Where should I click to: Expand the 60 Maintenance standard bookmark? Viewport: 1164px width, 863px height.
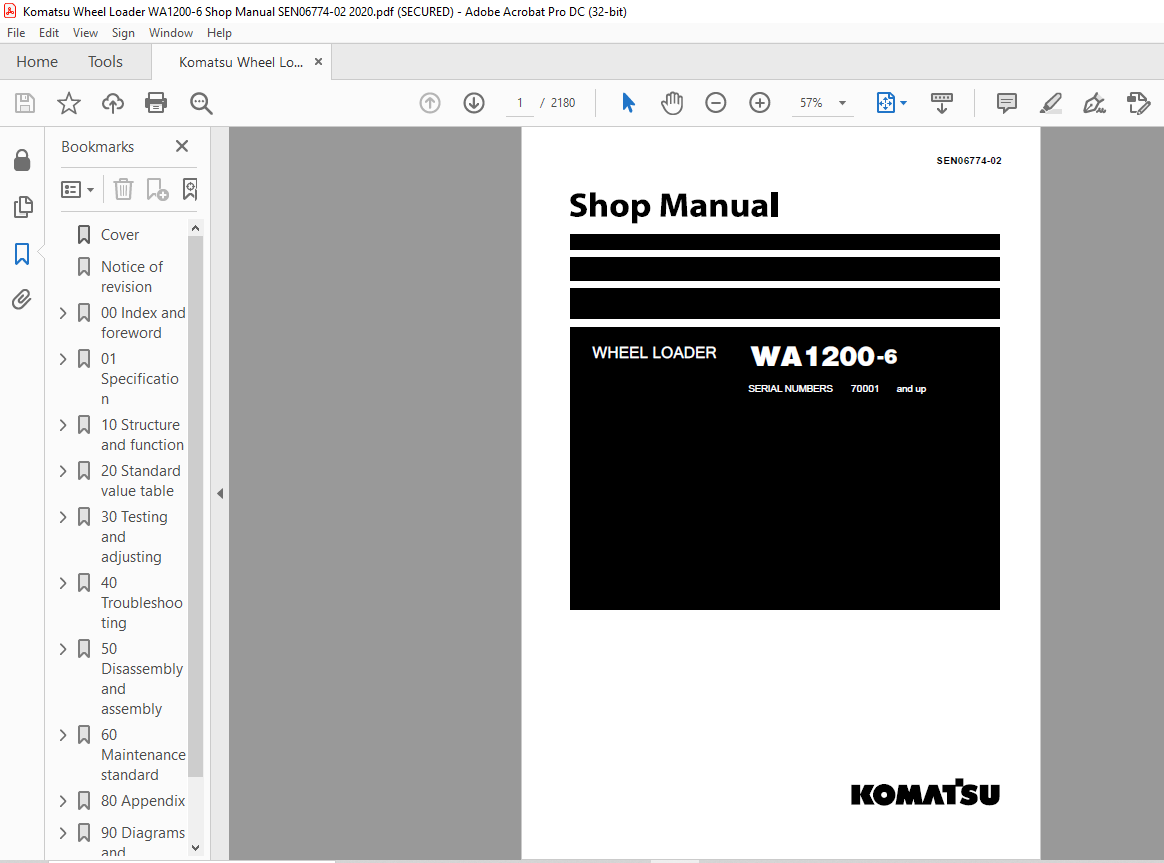(x=63, y=735)
